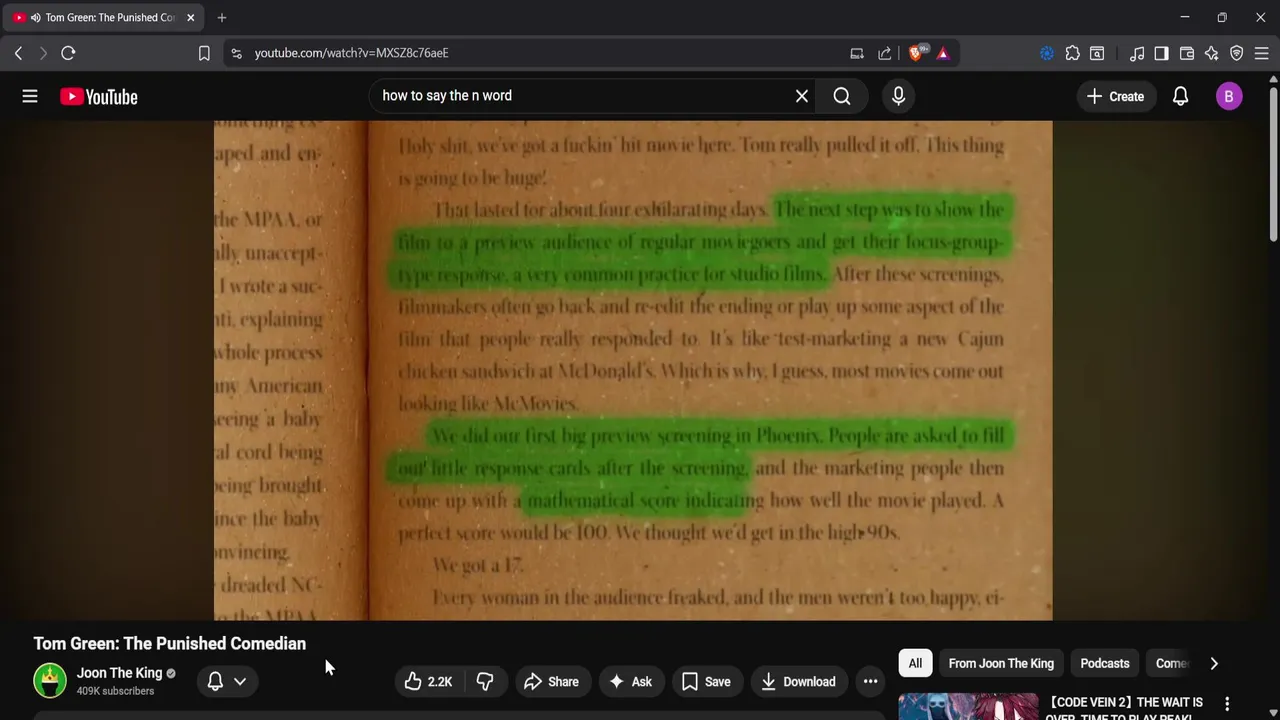Open the Ask AI button
1280x720 pixels.
pos(630,682)
